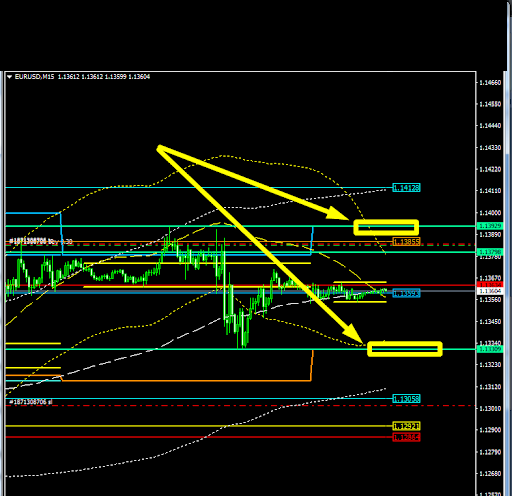Click the triangle icon beside EURUSD,M15 title
The image size is (512, 496).
click(x=9, y=77)
